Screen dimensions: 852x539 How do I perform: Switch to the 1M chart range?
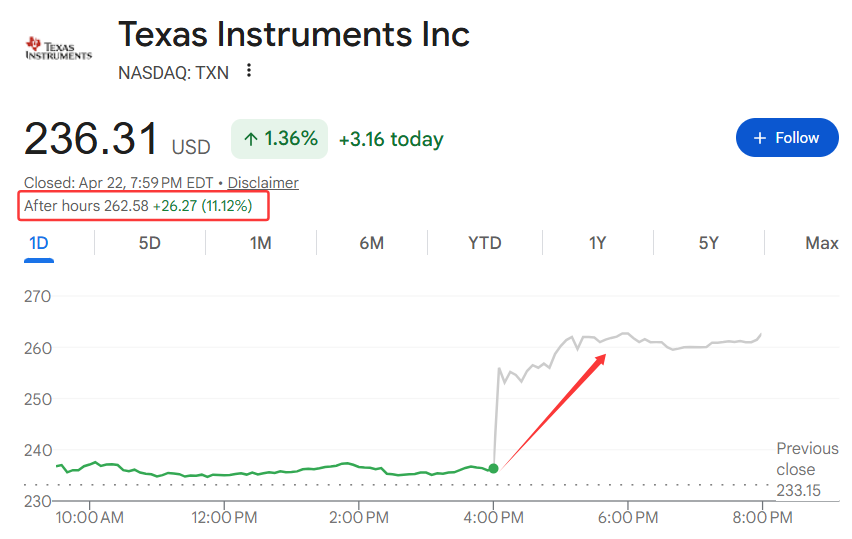(x=261, y=243)
